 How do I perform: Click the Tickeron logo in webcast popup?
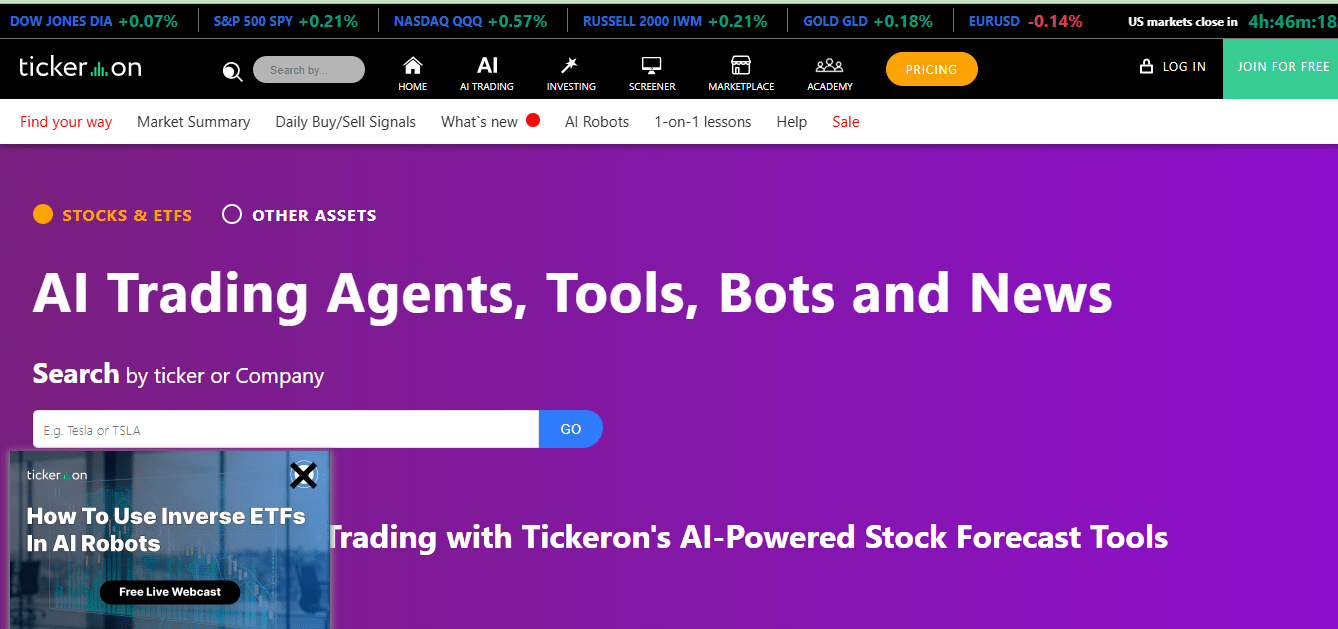[57, 475]
